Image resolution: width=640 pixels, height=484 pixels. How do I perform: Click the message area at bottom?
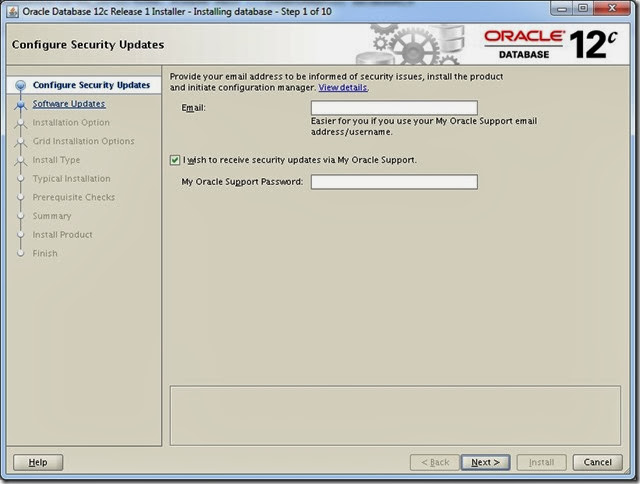(395, 415)
